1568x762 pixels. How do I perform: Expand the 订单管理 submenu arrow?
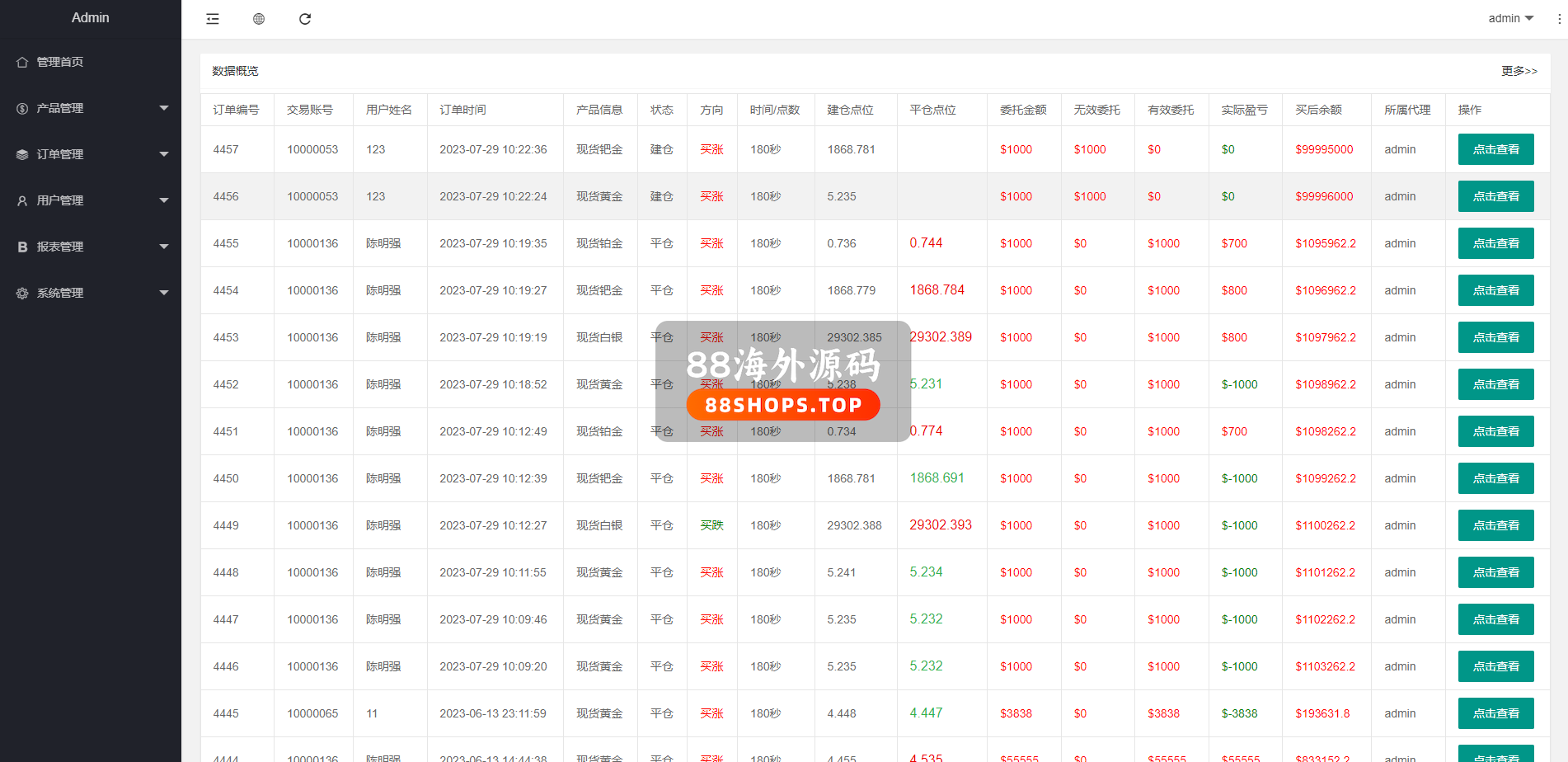[x=163, y=154]
